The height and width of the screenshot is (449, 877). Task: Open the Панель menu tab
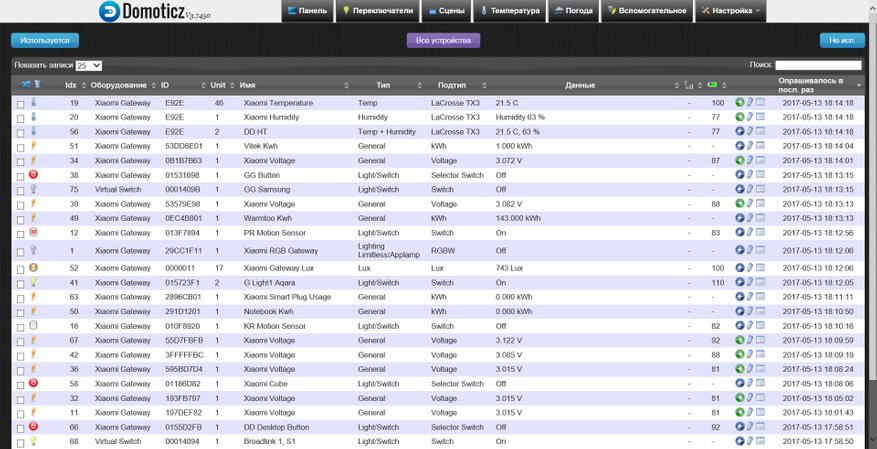coord(307,11)
